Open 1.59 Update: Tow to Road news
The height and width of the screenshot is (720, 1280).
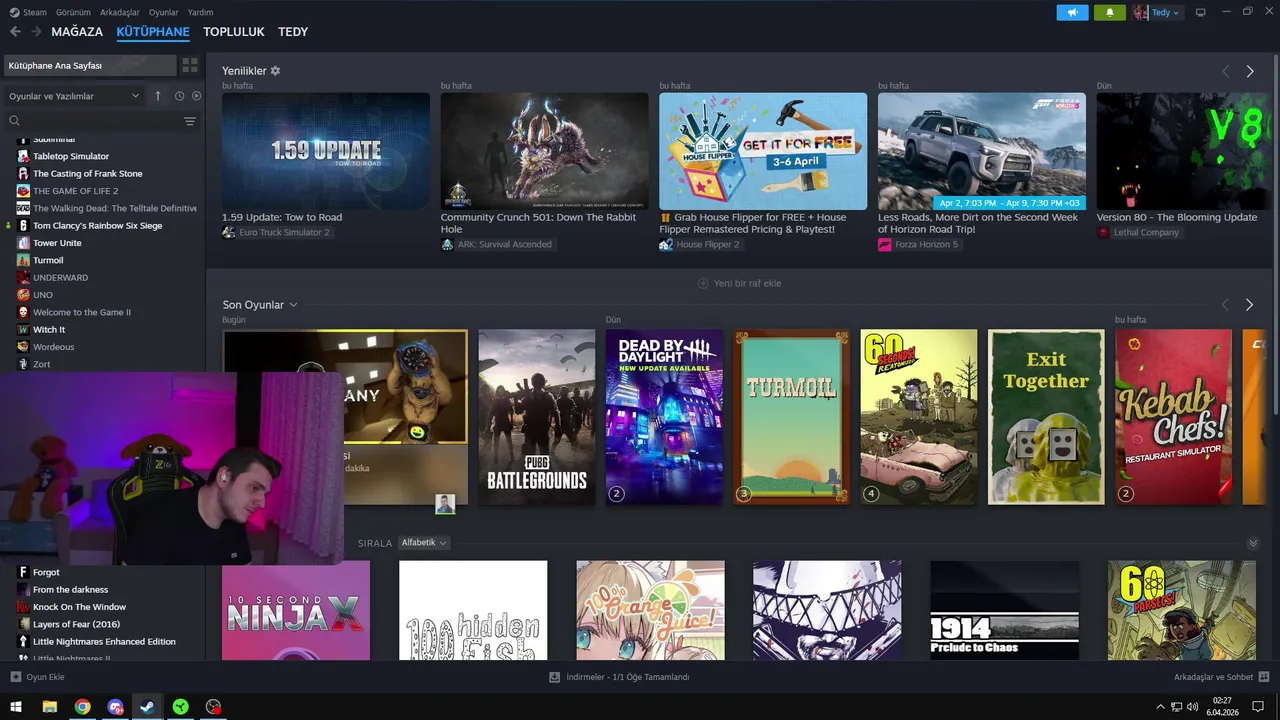coord(326,151)
